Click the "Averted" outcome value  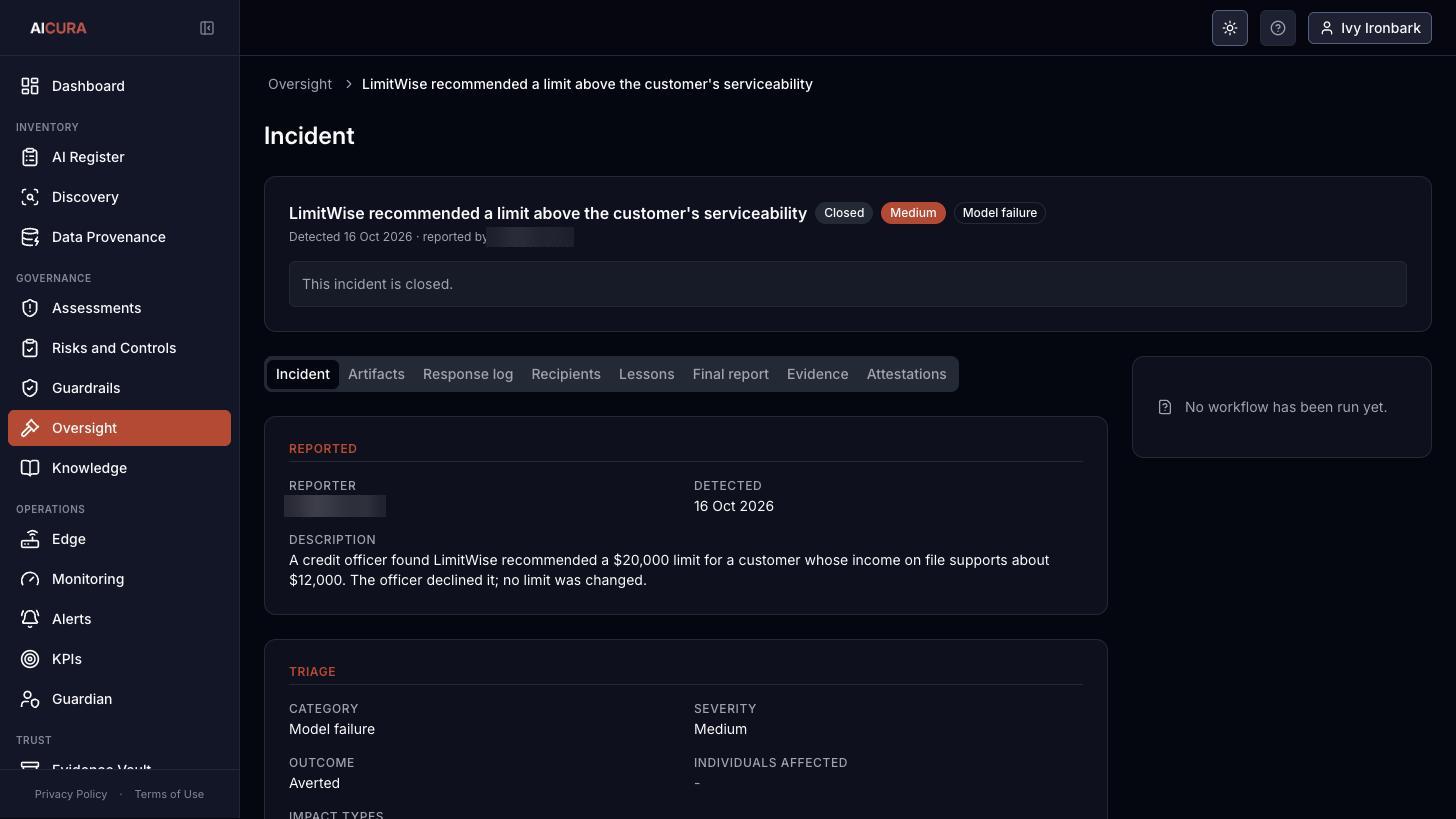(x=314, y=783)
